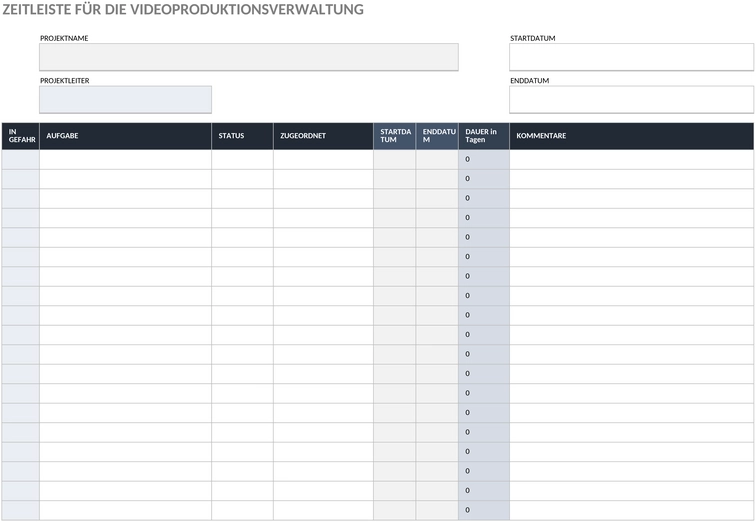This screenshot has width=756, height=522.
Task: Click the ENDDATUM label above the date box
Action: point(530,80)
